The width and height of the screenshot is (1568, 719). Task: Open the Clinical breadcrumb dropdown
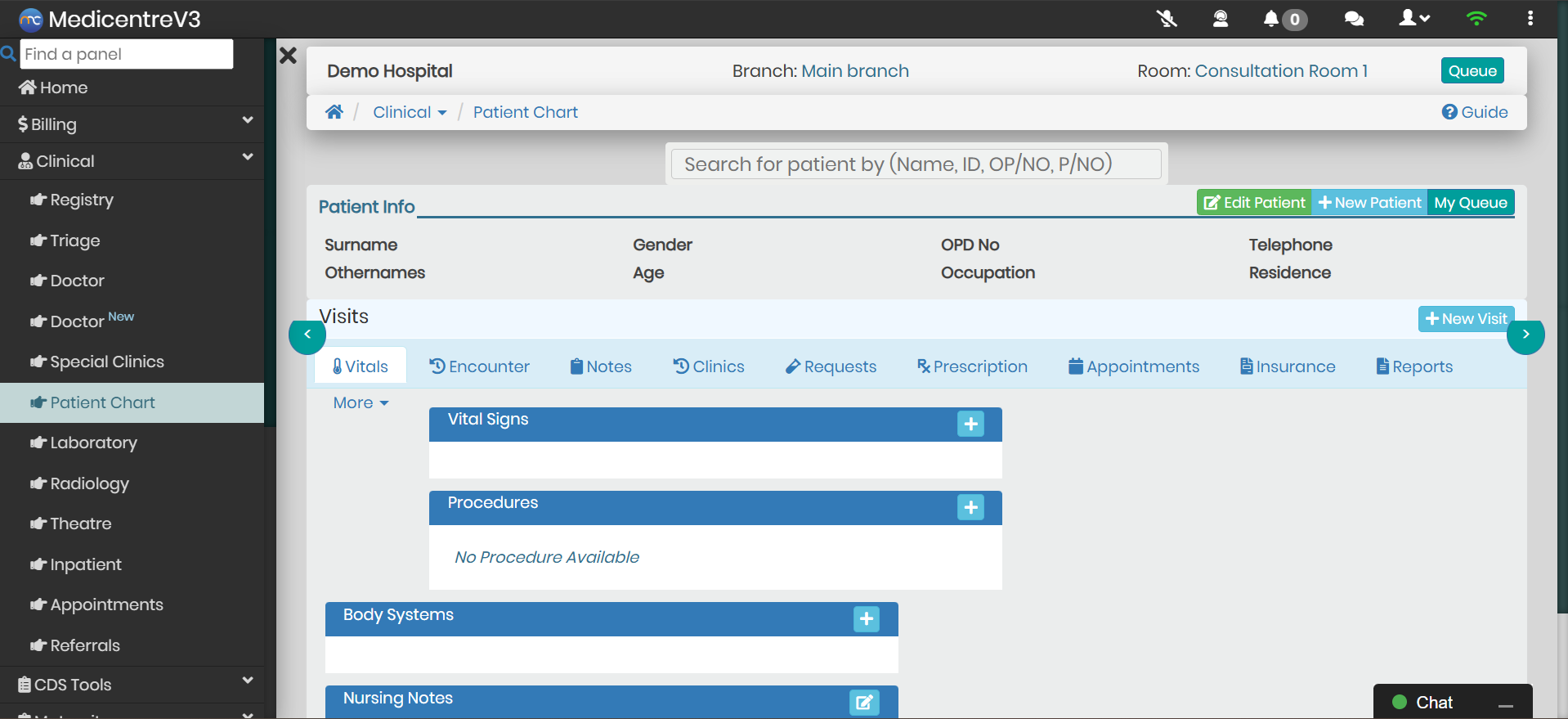tap(410, 112)
